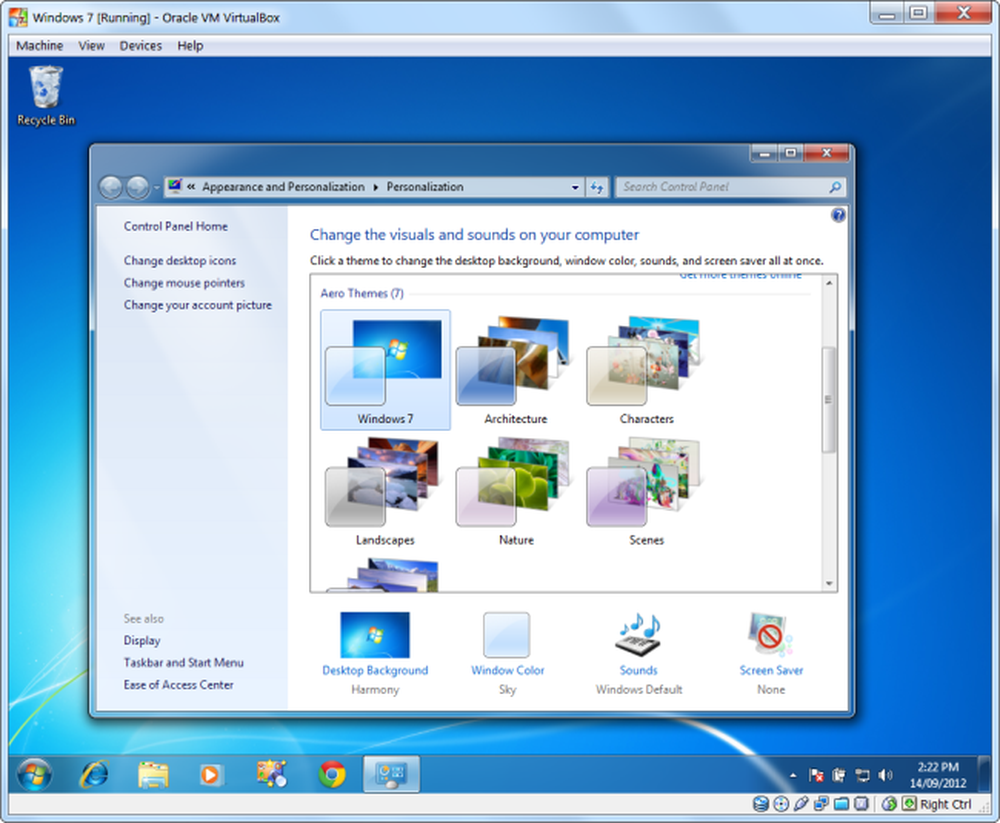Click the Window Color text link
The width and height of the screenshot is (1000, 823).
tap(508, 671)
